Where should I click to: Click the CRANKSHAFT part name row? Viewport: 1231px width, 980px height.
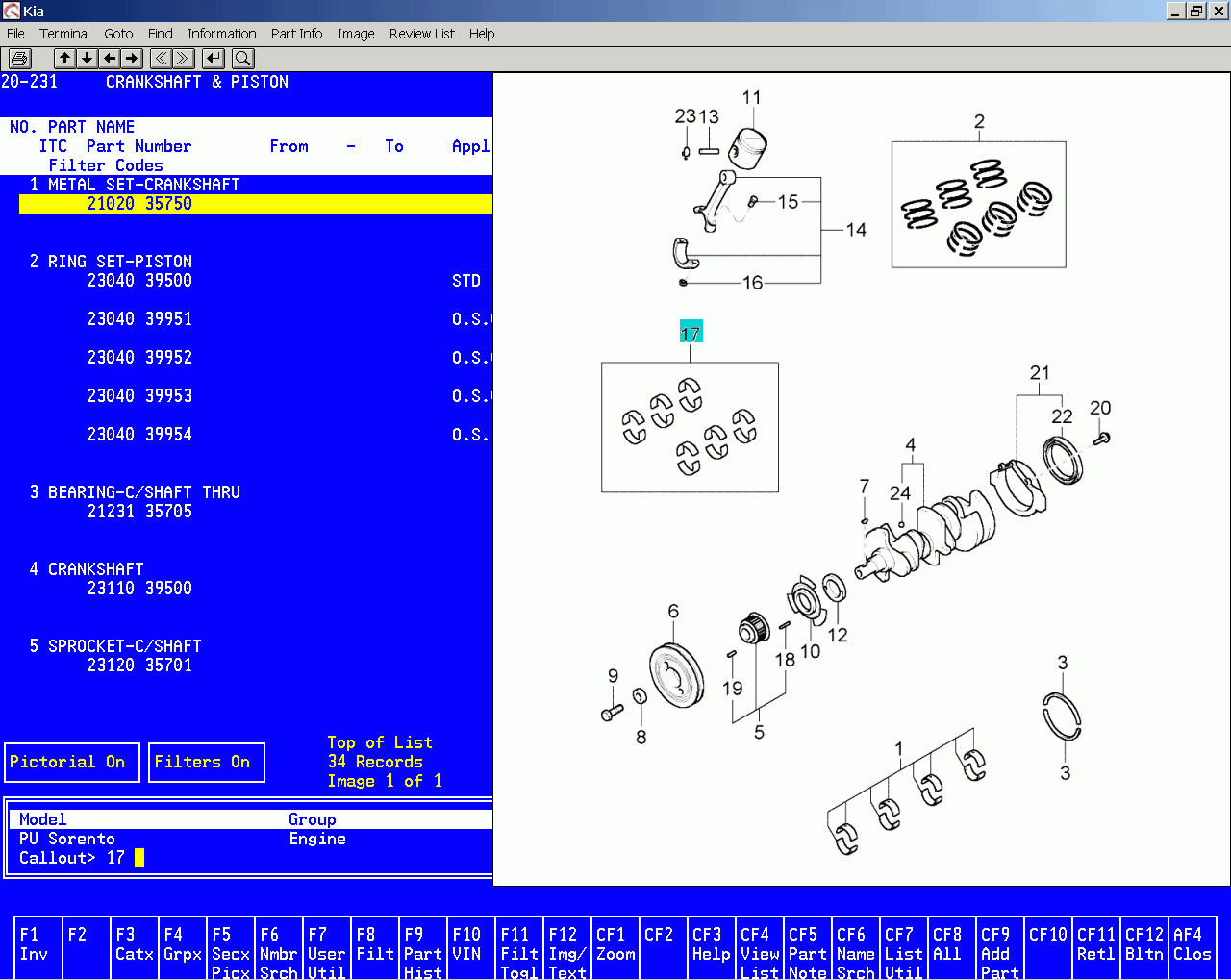click(x=96, y=569)
